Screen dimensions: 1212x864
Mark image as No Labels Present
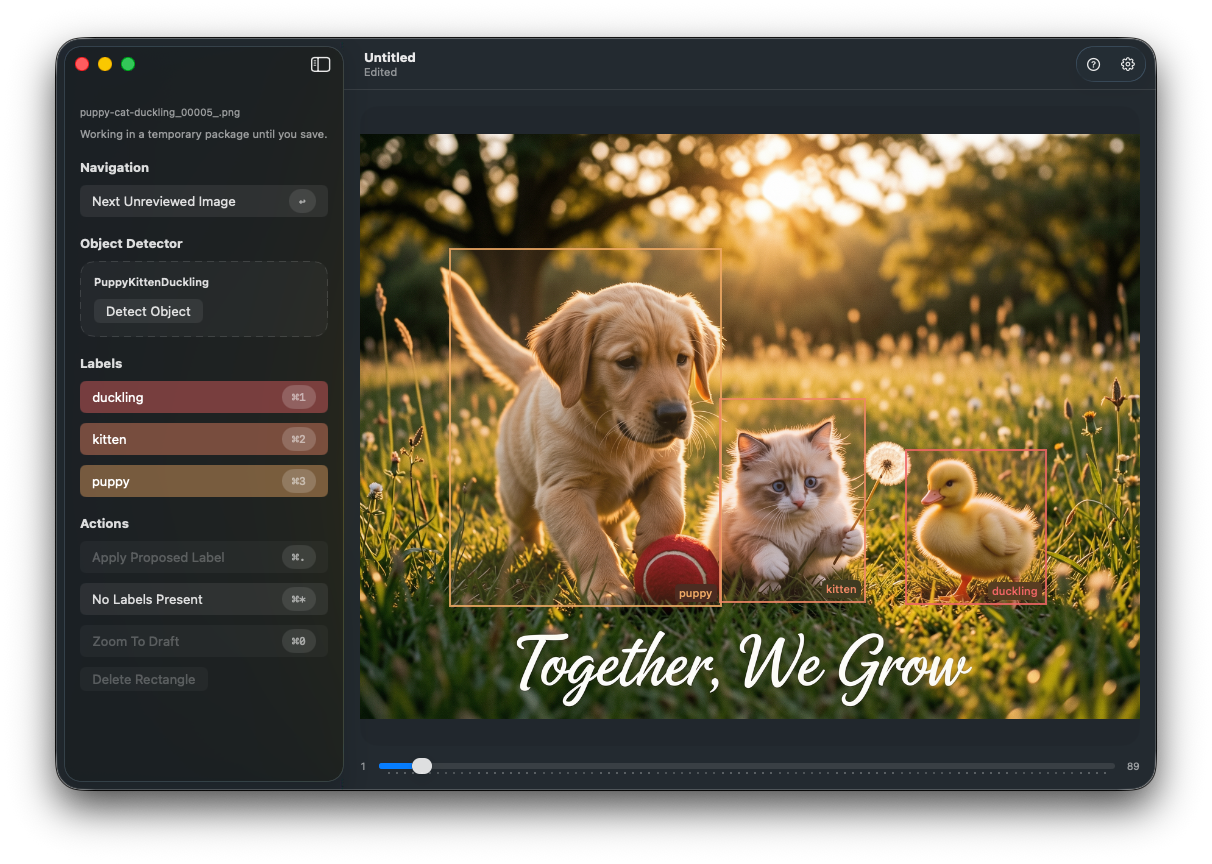[147, 599]
